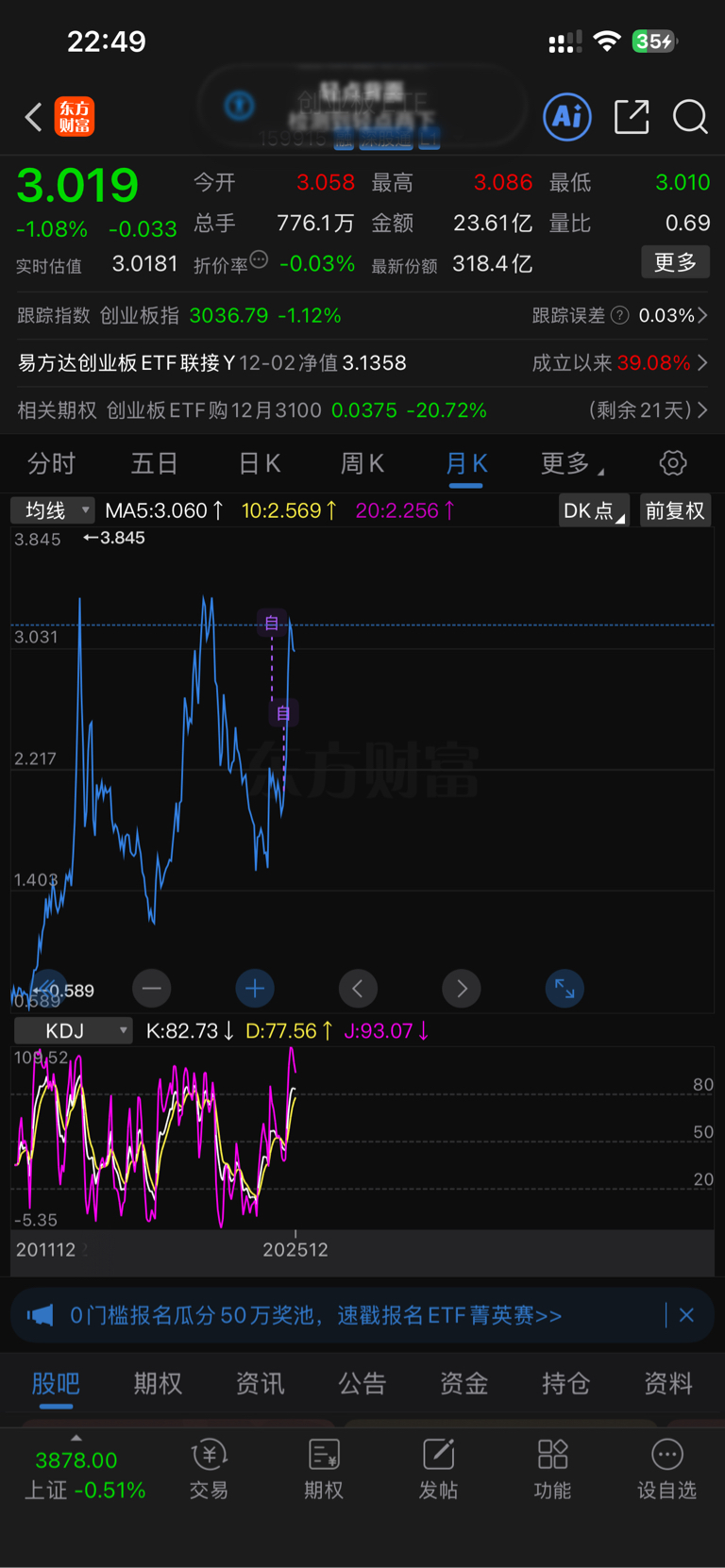725x1568 pixels.
Task: Open the 东方财富 logo icon
Action: (x=75, y=117)
